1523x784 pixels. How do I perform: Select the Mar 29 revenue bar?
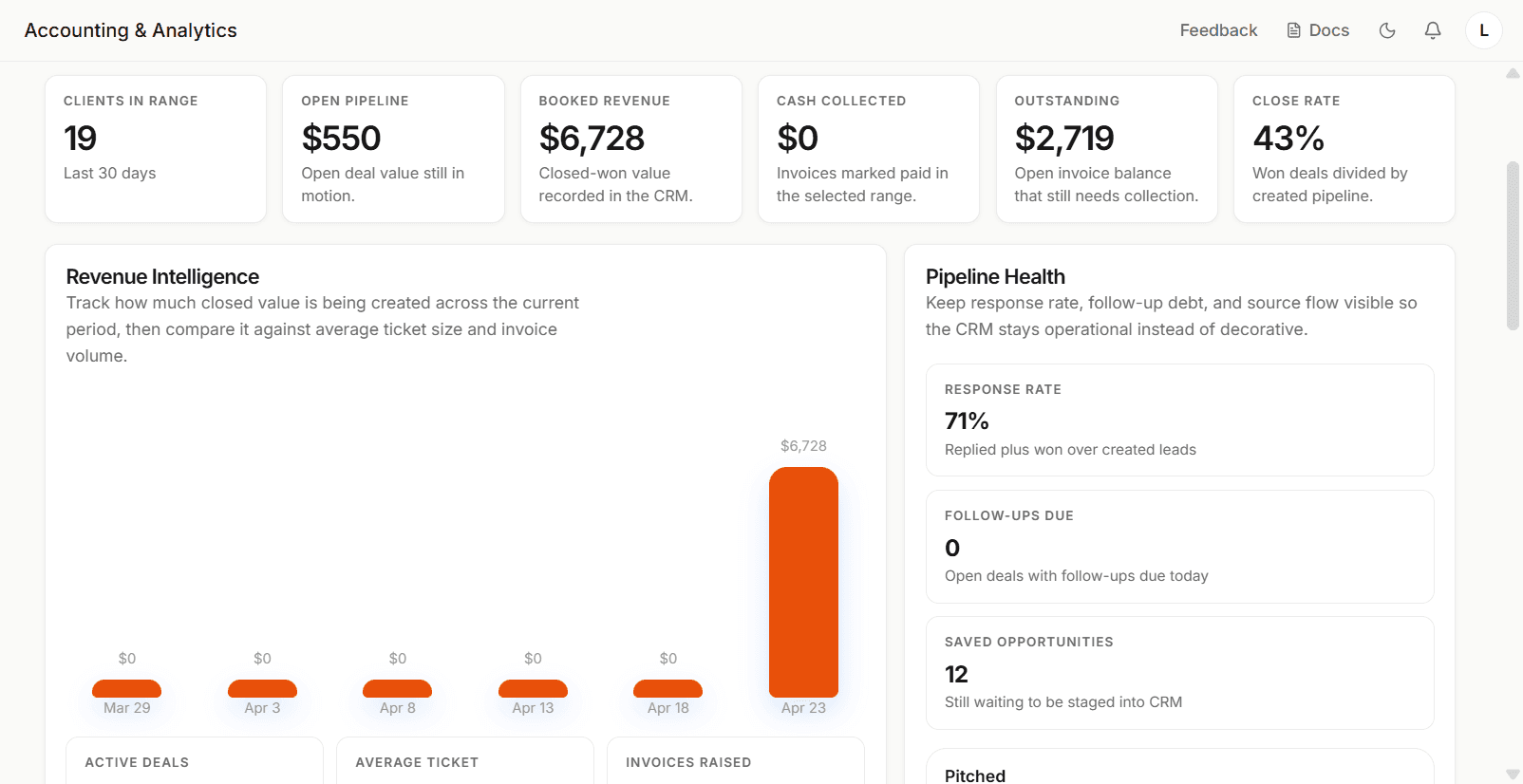[126, 689]
